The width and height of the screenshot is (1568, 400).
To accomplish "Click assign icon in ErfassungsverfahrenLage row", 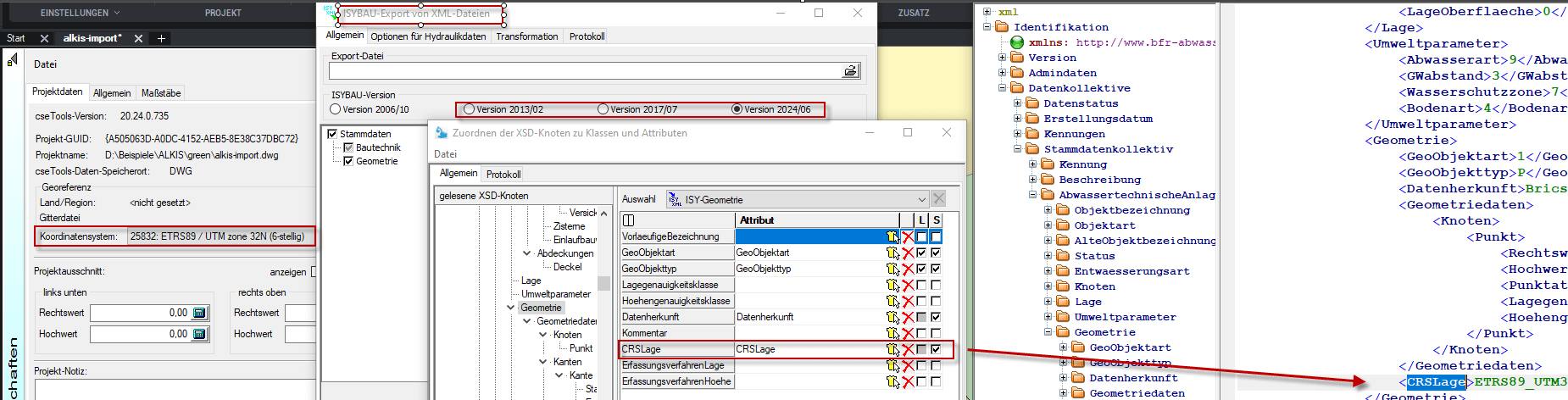I will [x=892, y=366].
